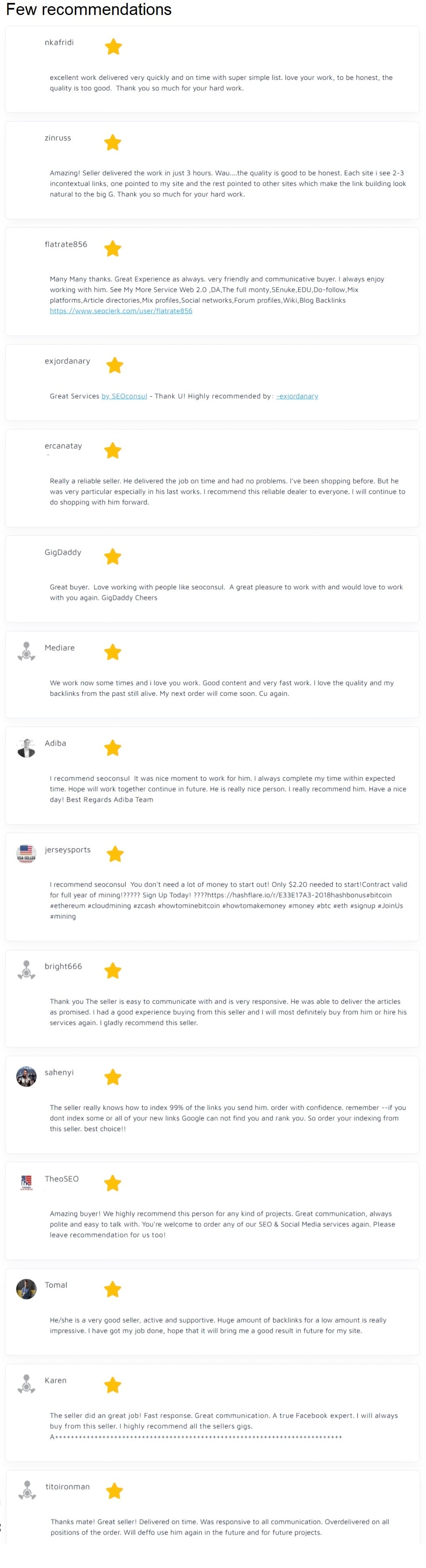Image resolution: width=426 pixels, height=1568 pixels.
Task: Click the star next to GigDaddy
Action: point(113,556)
